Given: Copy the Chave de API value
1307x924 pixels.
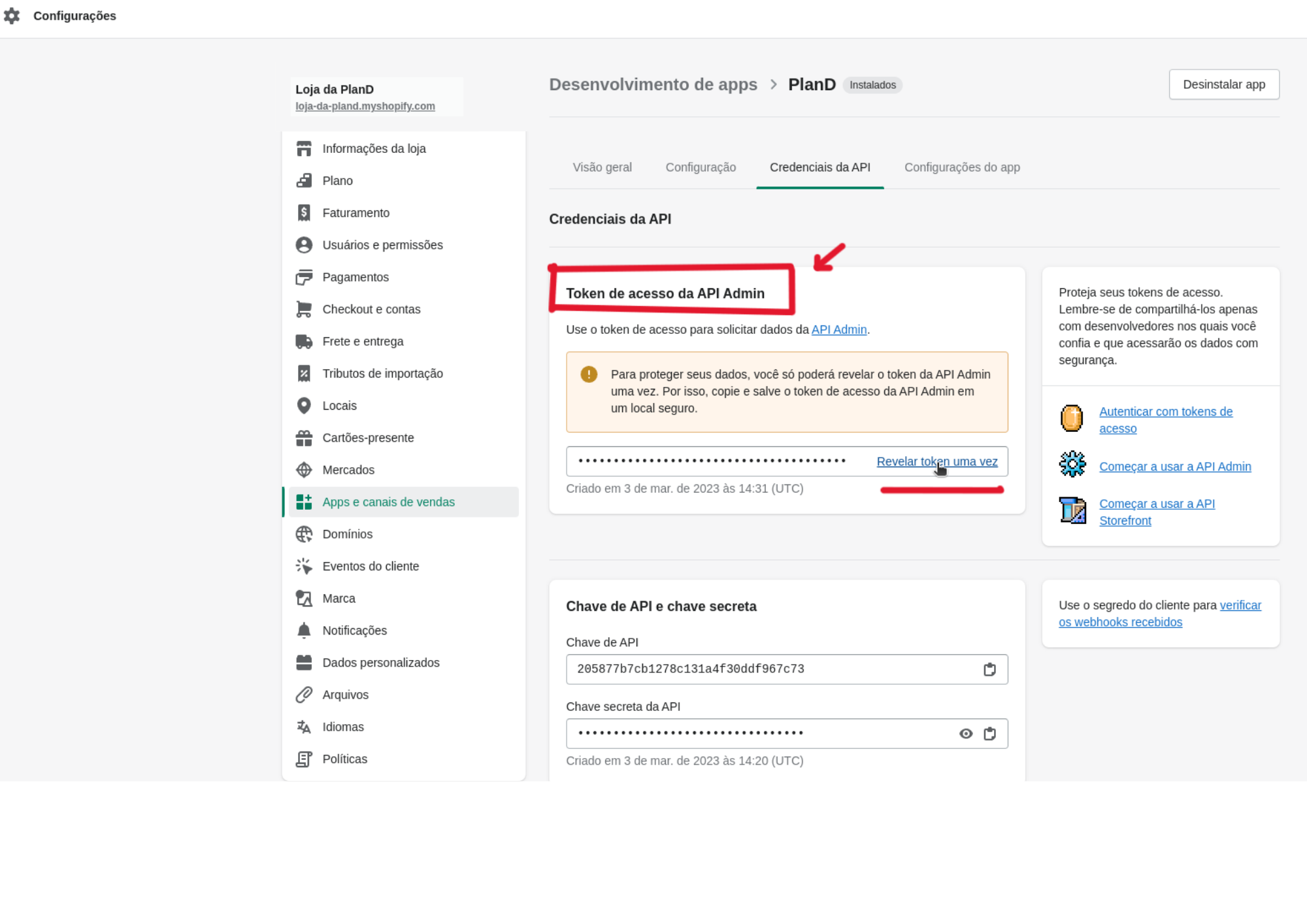Looking at the screenshot, I should [989, 669].
